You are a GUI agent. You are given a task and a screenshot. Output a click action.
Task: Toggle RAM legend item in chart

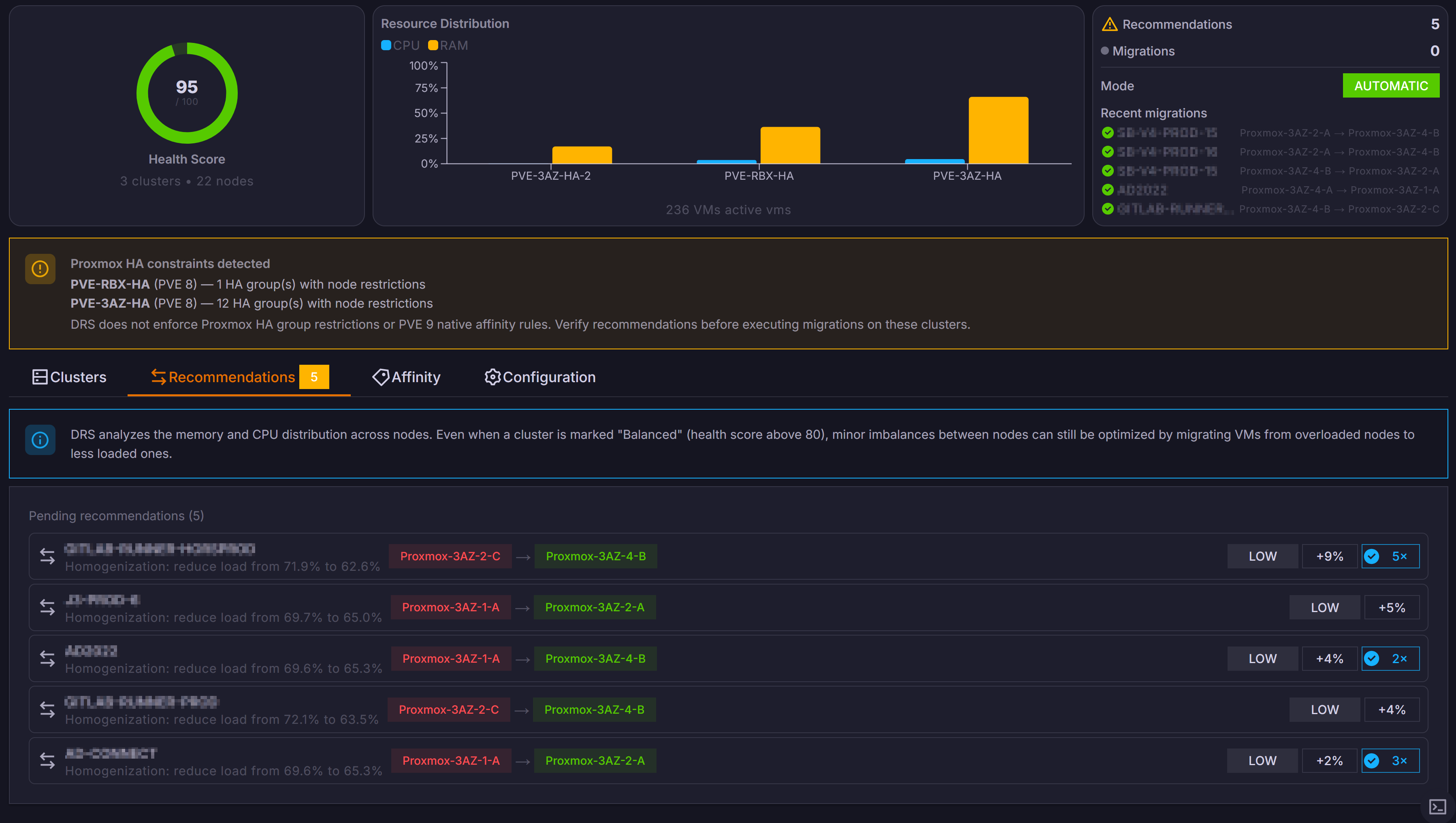(x=448, y=45)
